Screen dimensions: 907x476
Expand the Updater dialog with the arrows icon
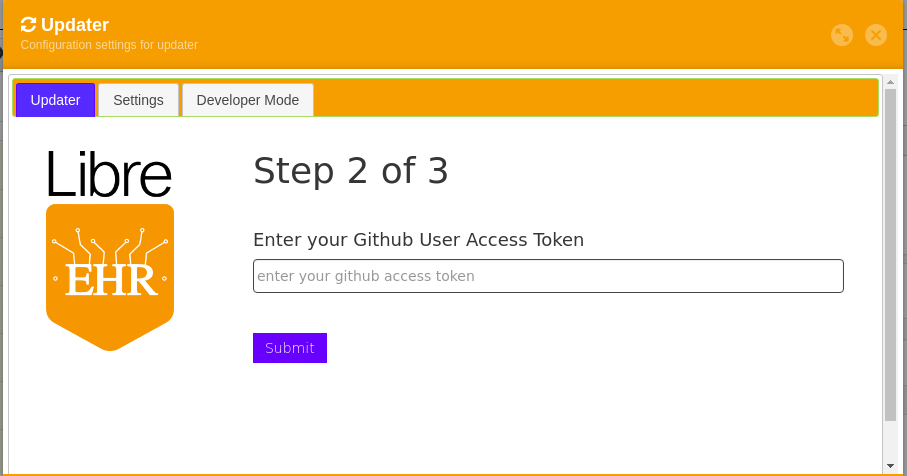click(x=842, y=35)
